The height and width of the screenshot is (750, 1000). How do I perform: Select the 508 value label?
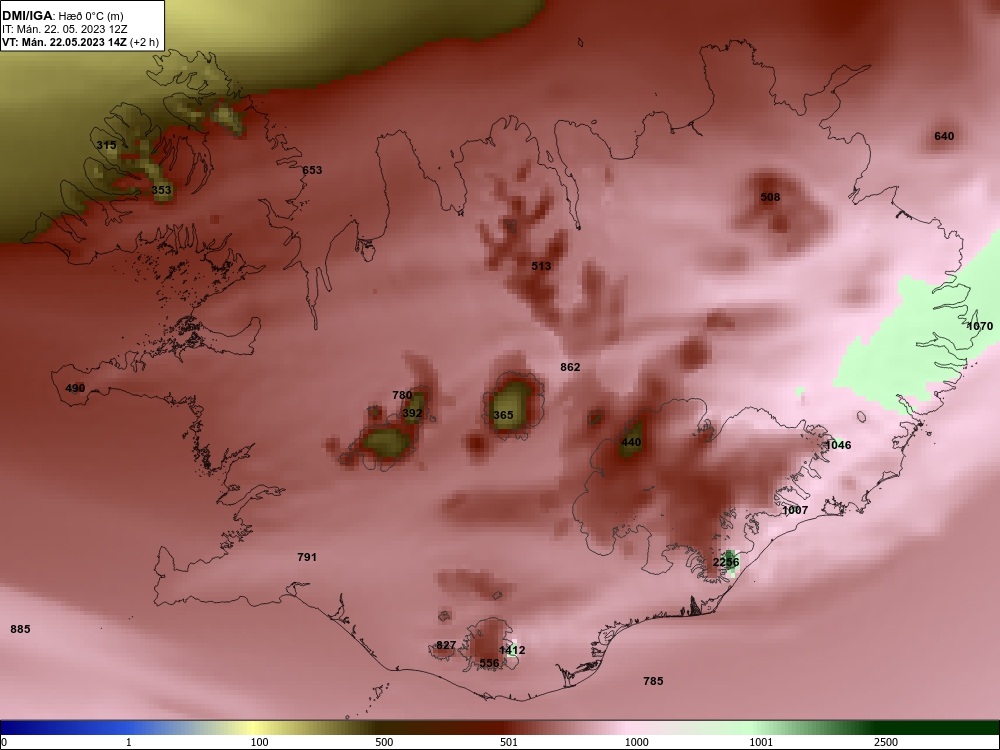(x=770, y=198)
